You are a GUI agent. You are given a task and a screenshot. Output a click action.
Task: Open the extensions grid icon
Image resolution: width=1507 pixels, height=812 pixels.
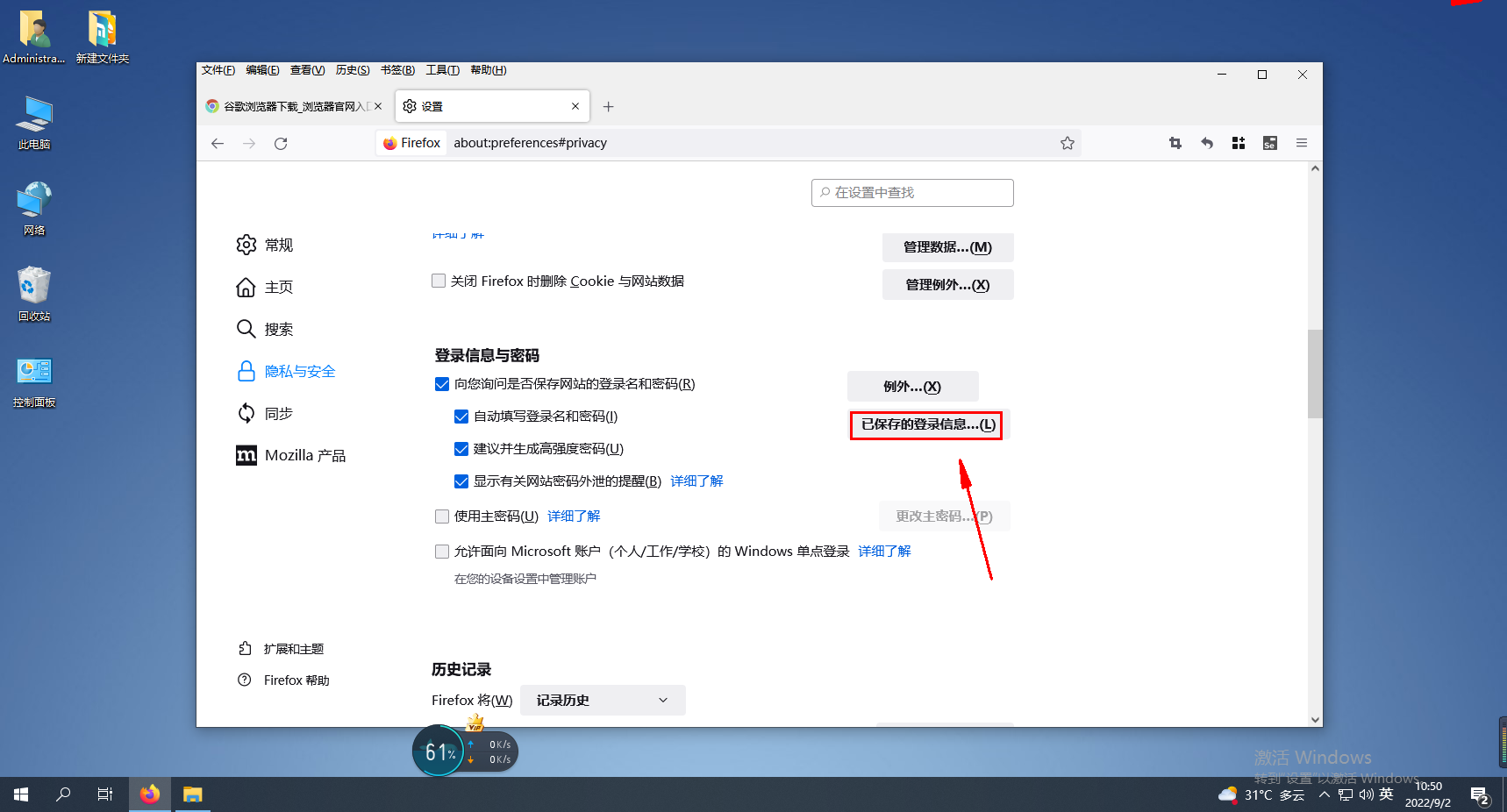click(x=1239, y=143)
